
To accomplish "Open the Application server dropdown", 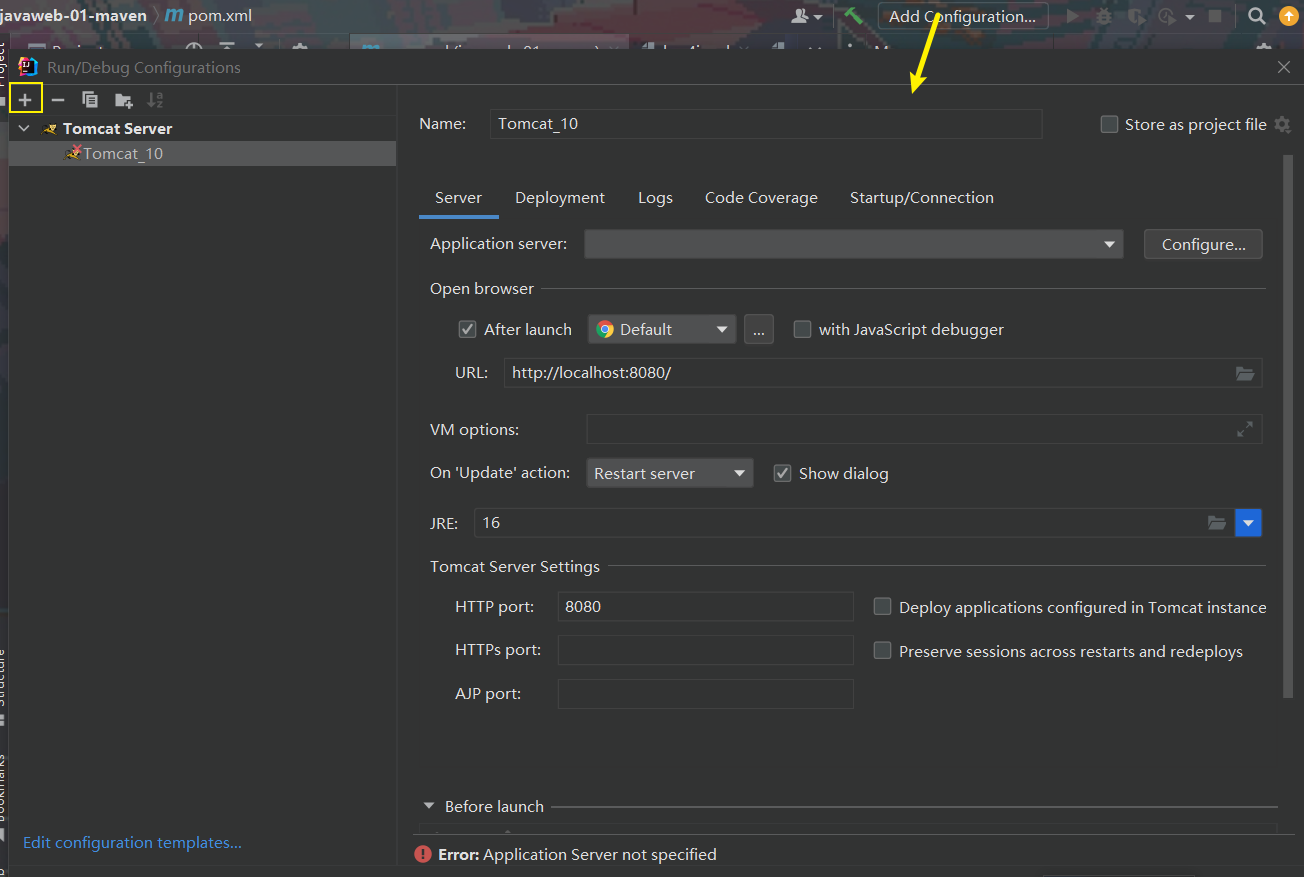I will pyautogui.click(x=854, y=244).
